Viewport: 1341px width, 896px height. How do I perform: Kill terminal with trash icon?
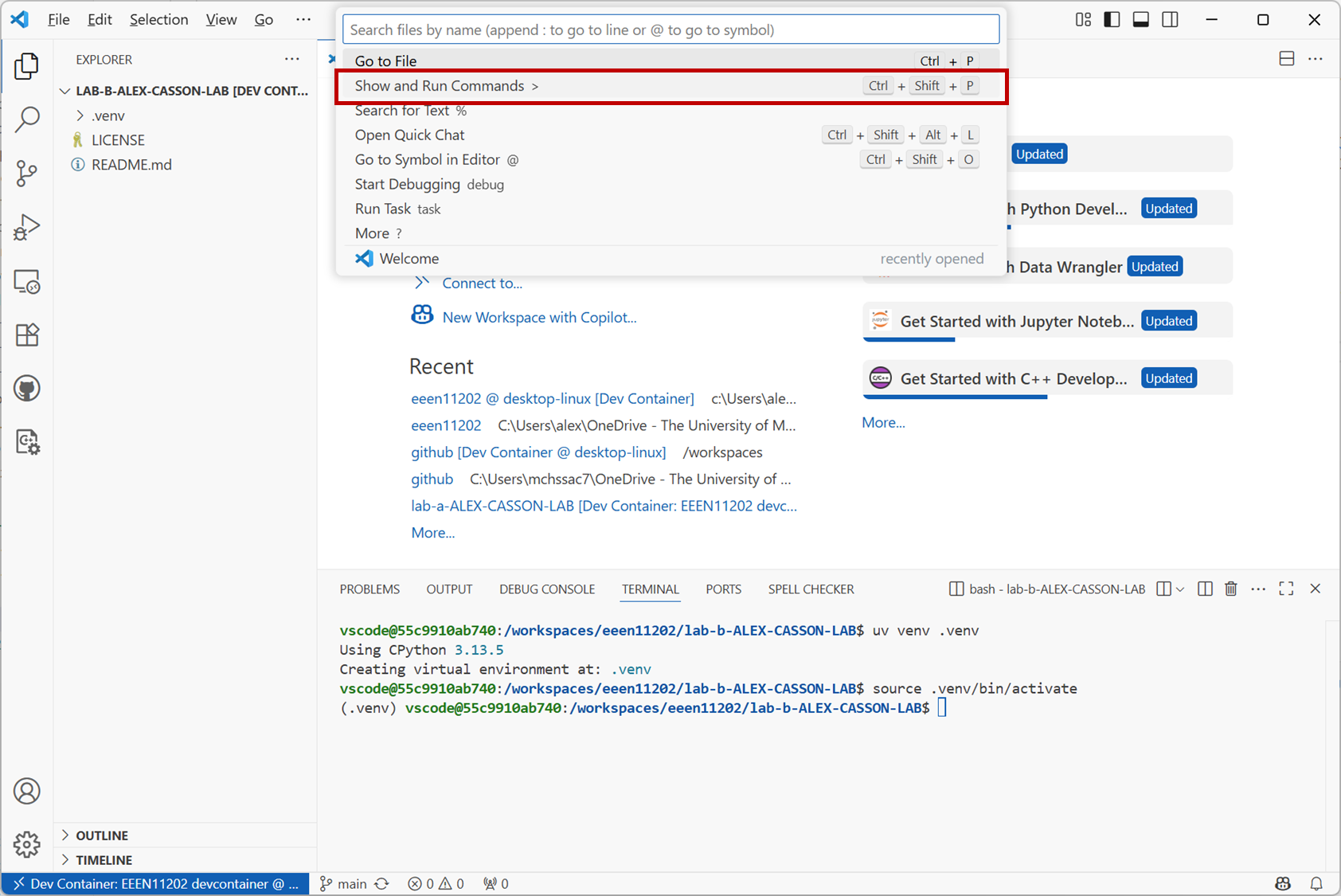[1230, 589]
